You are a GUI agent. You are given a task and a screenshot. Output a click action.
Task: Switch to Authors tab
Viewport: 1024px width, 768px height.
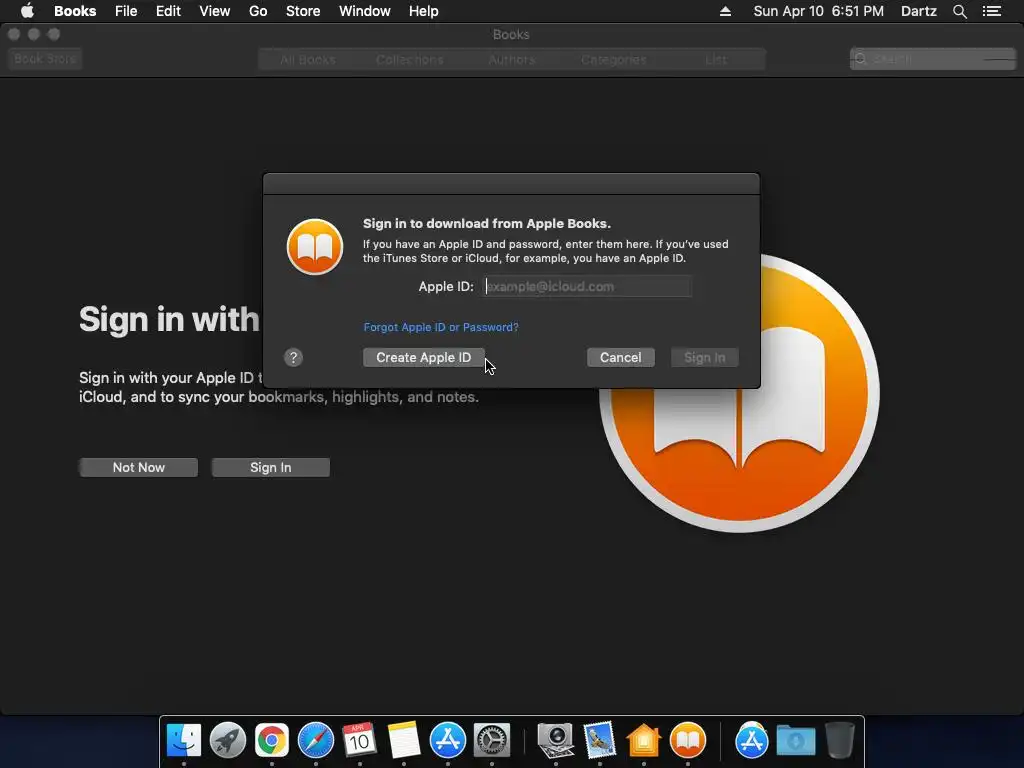point(511,59)
